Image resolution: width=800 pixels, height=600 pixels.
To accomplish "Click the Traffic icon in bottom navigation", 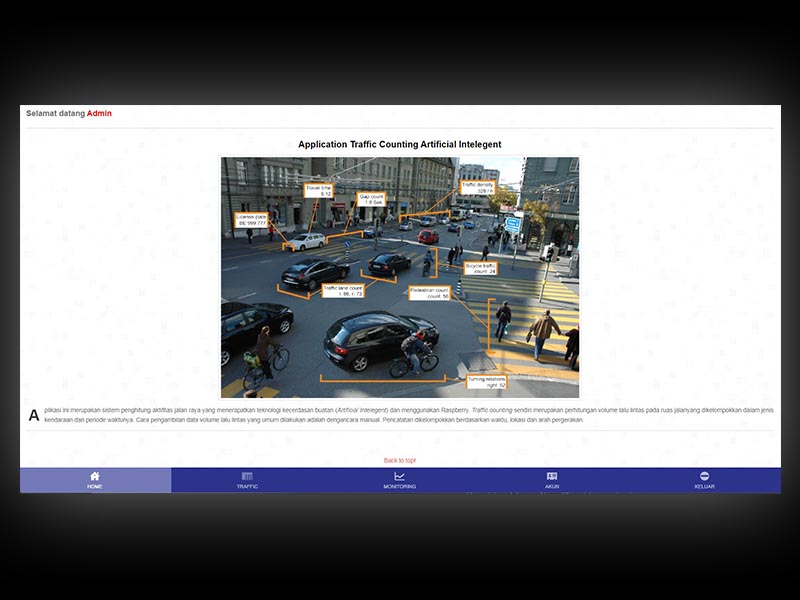I will [x=247, y=476].
